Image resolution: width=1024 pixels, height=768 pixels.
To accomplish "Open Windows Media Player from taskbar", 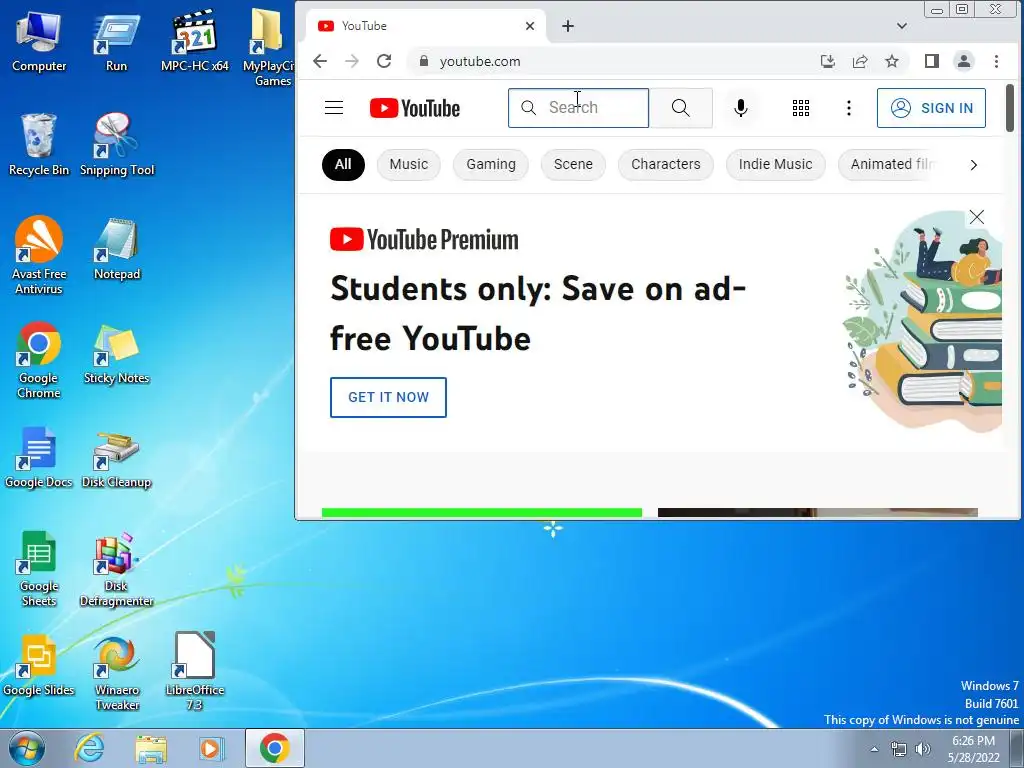I will coord(211,748).
